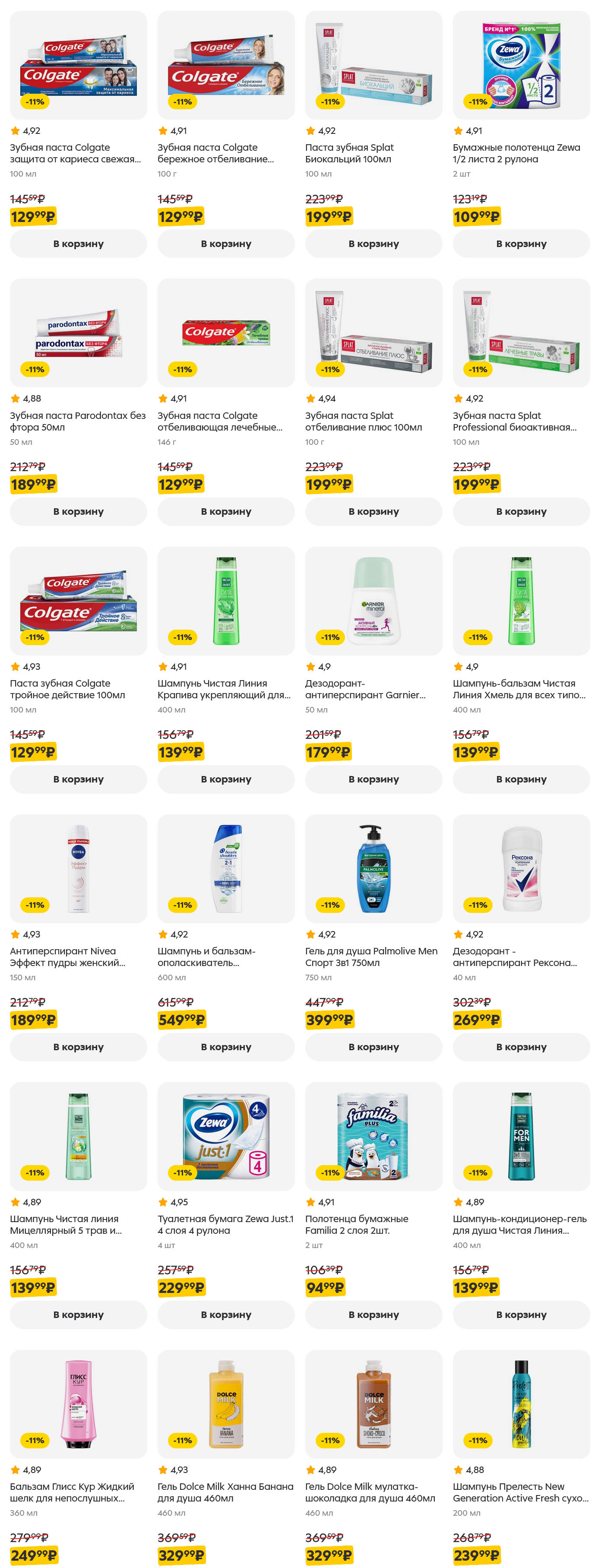614x1568 pixels.
Task: Select the Чистая Линия For Men bottle image
Action: 521,1136
